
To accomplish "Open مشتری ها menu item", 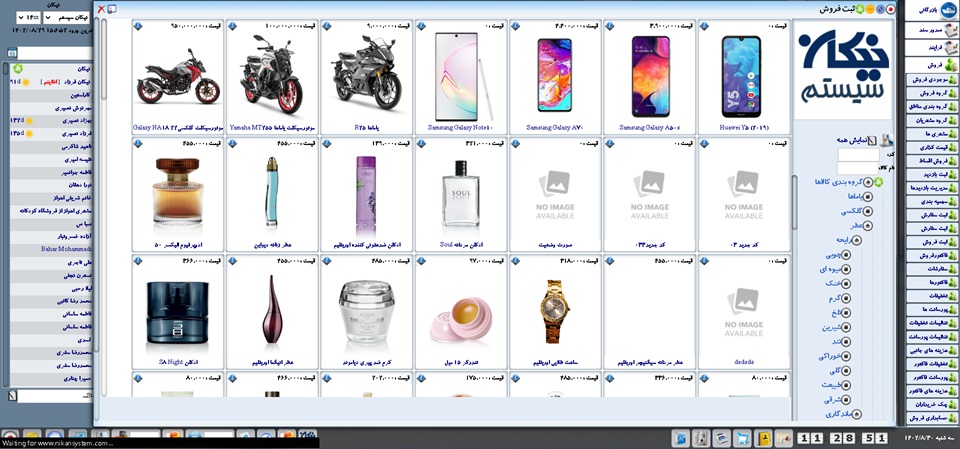I will (x=932, y=134).
